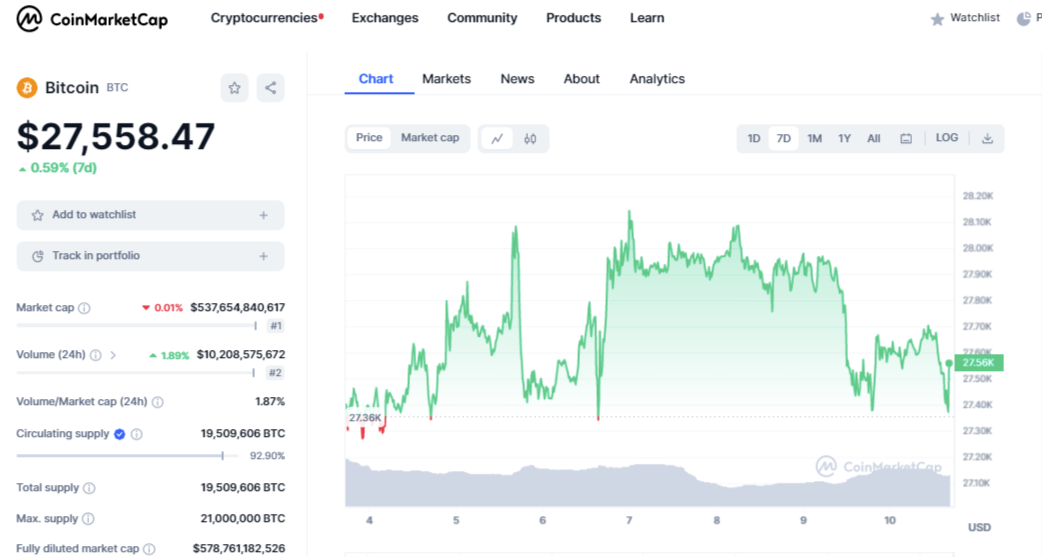Viewport: 1042px width, 557px height.
Task: Click the 27.56K current price label
Action: click(979, 363)
